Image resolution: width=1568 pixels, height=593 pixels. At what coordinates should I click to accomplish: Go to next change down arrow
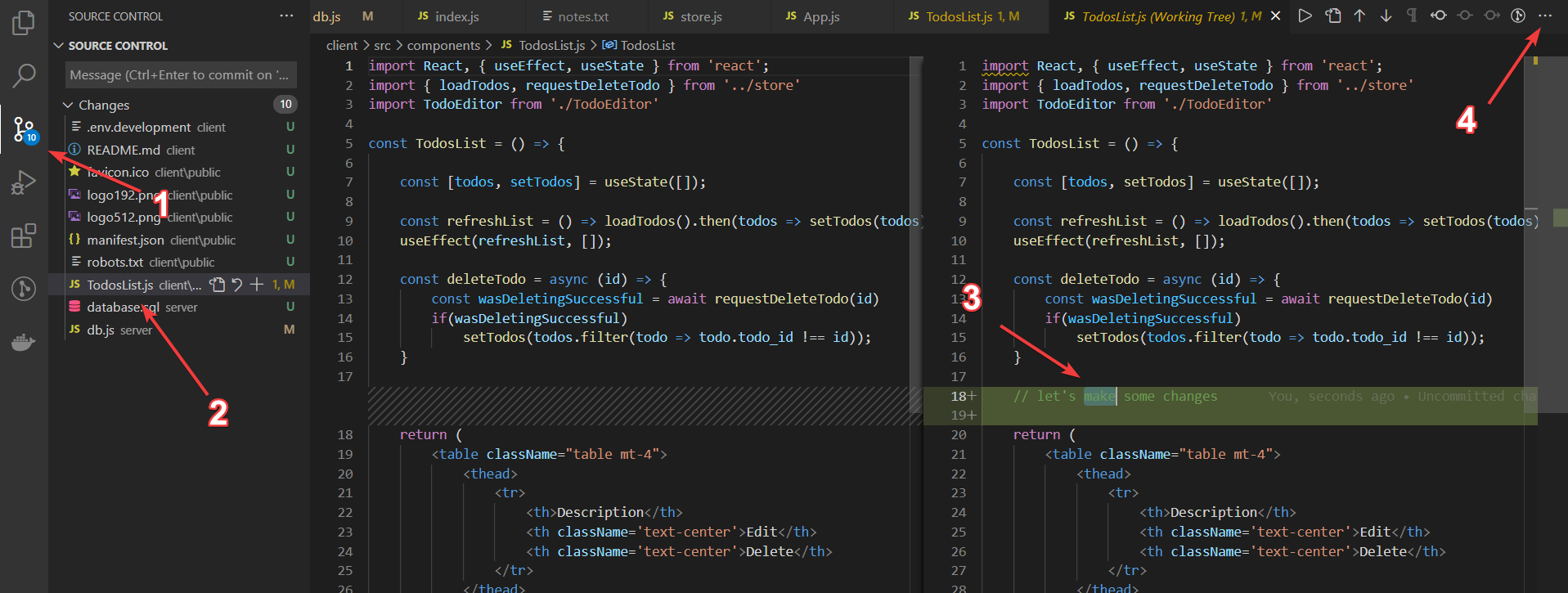click(1386, 16)
